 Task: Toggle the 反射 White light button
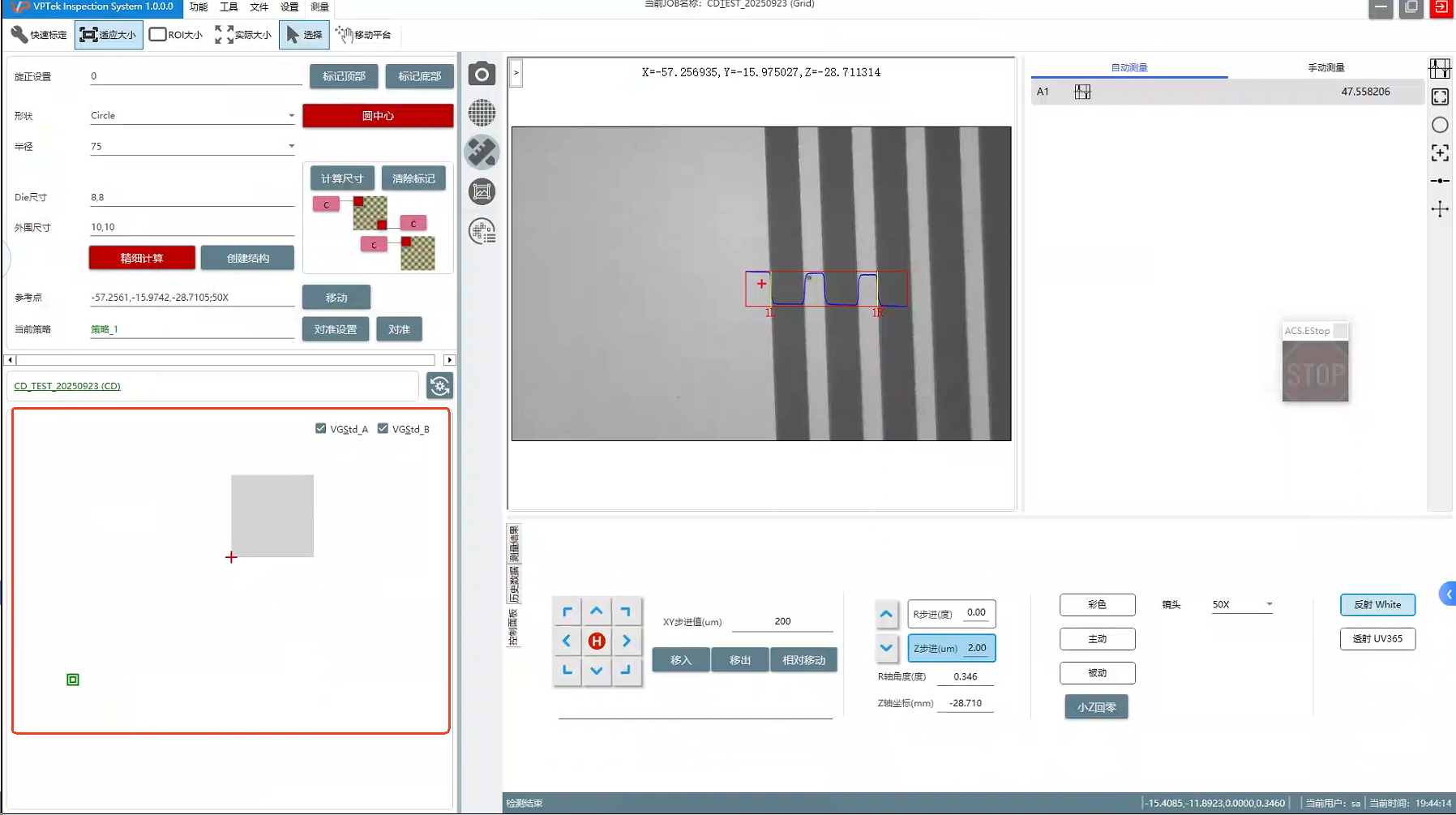pos(1377,605)
